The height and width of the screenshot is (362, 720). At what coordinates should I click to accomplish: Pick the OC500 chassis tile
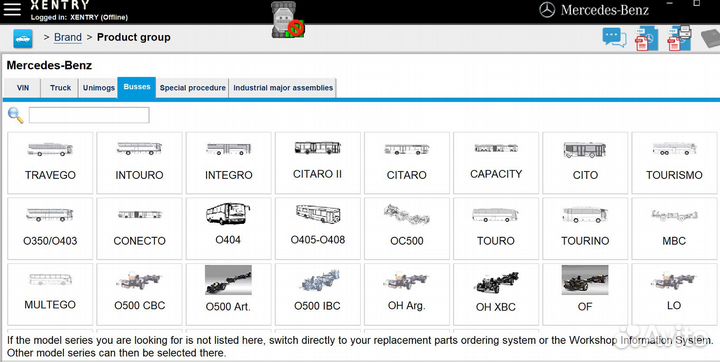click(406, 228)
